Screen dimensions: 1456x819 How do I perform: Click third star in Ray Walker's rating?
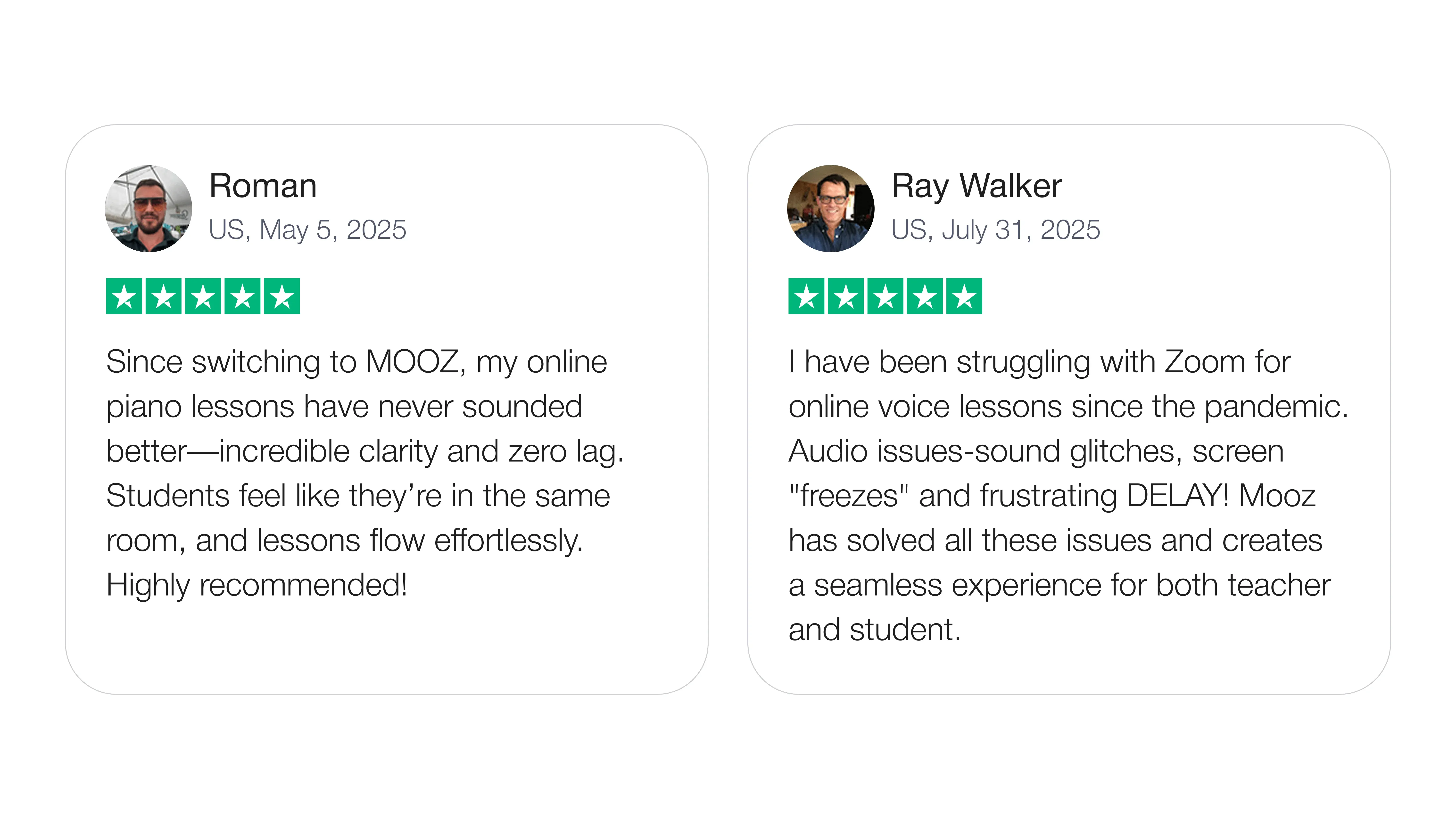point(885,296)
